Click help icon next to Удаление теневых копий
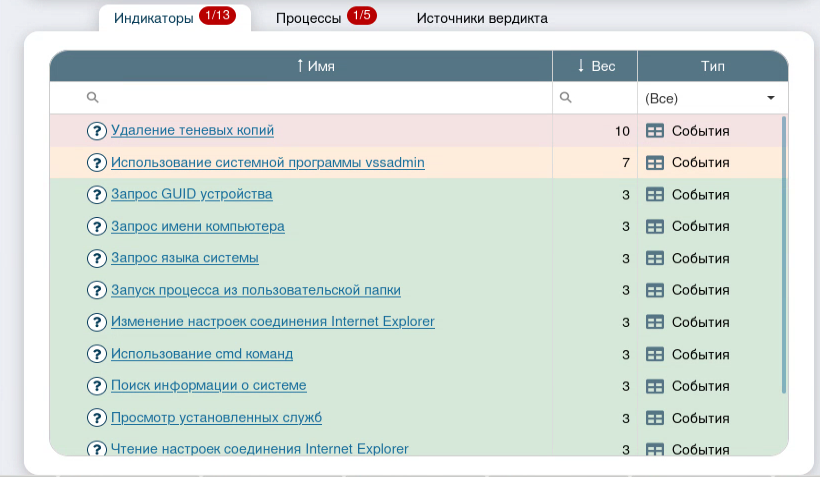The height and width of the screenshot is (477, 820). tap(97, 131)
